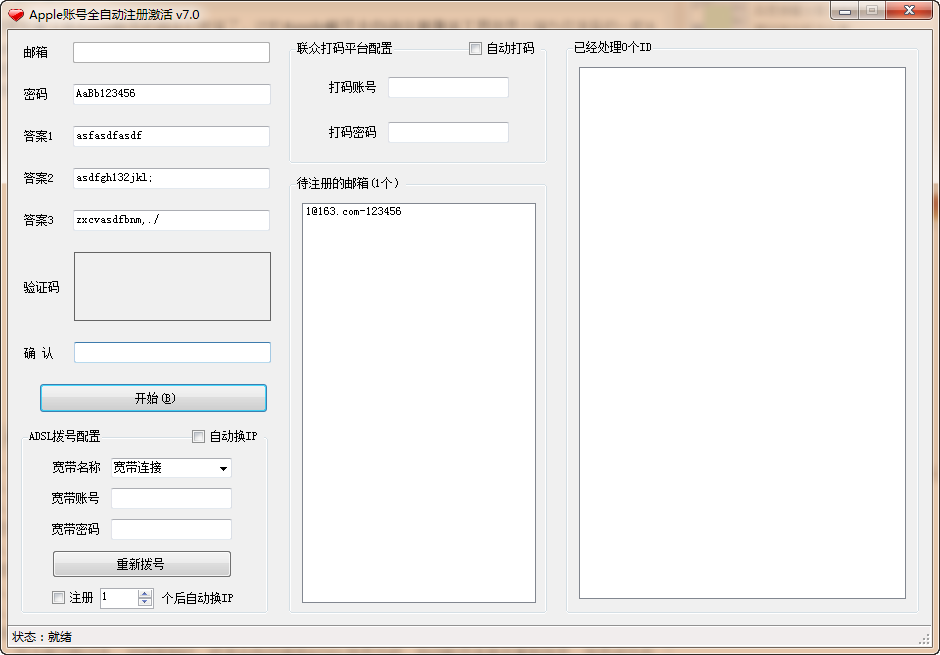Image resolution: width=940 pixels, height=655 pixels.
Task: Click the 验证码 captcha image box
Action: (x=173, y=286)
